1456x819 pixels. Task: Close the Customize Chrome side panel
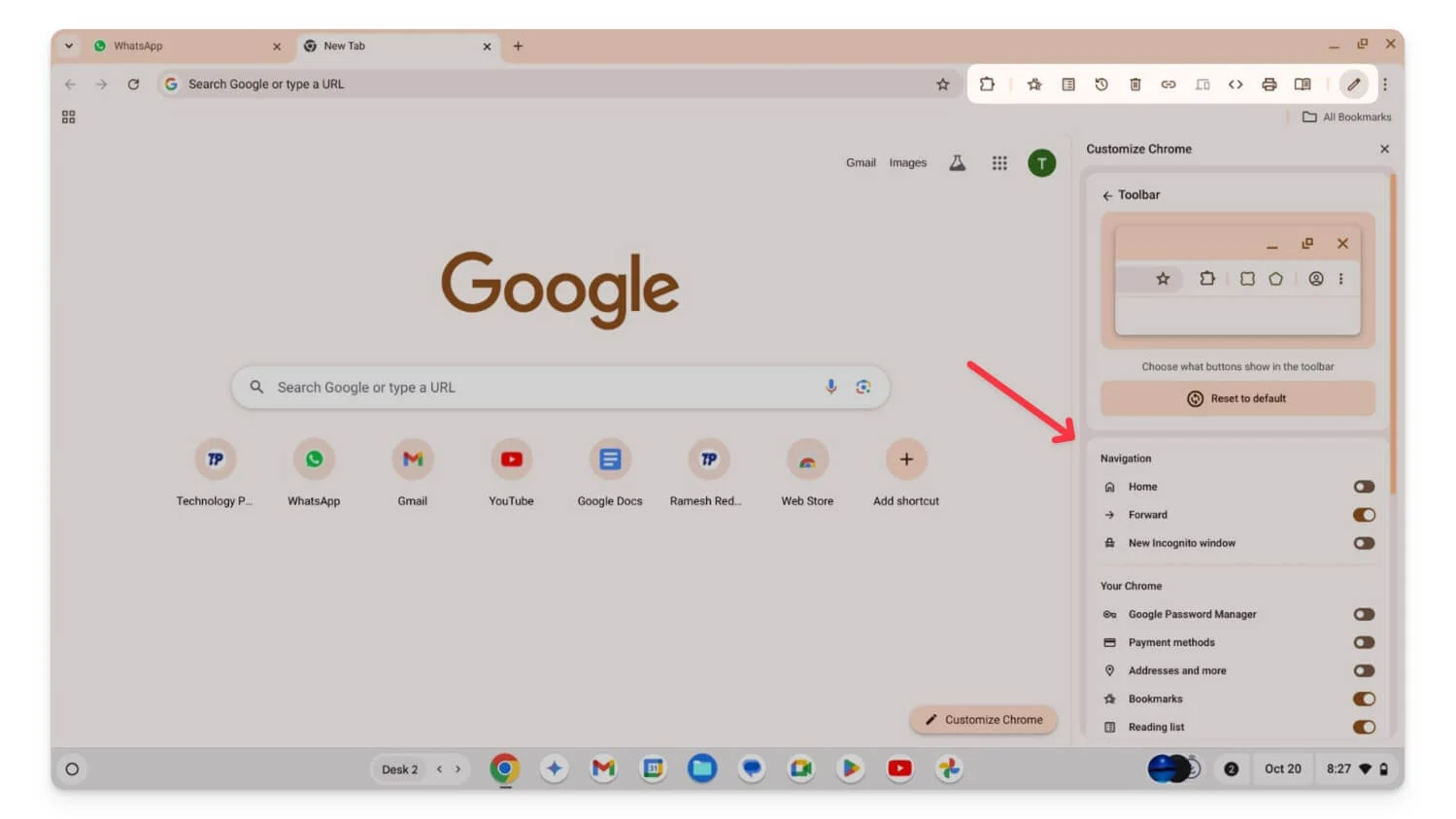click(x=1384, y=149)
